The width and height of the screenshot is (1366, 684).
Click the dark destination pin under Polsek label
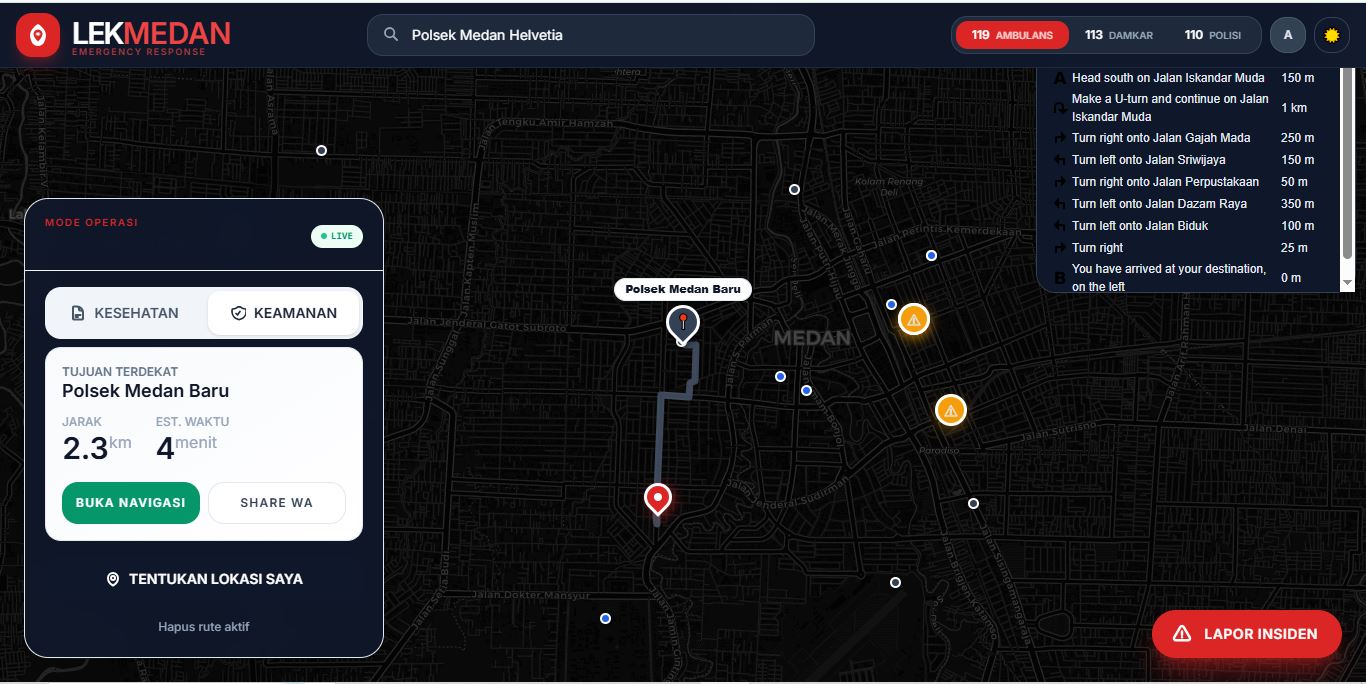(x=683, y=324)
